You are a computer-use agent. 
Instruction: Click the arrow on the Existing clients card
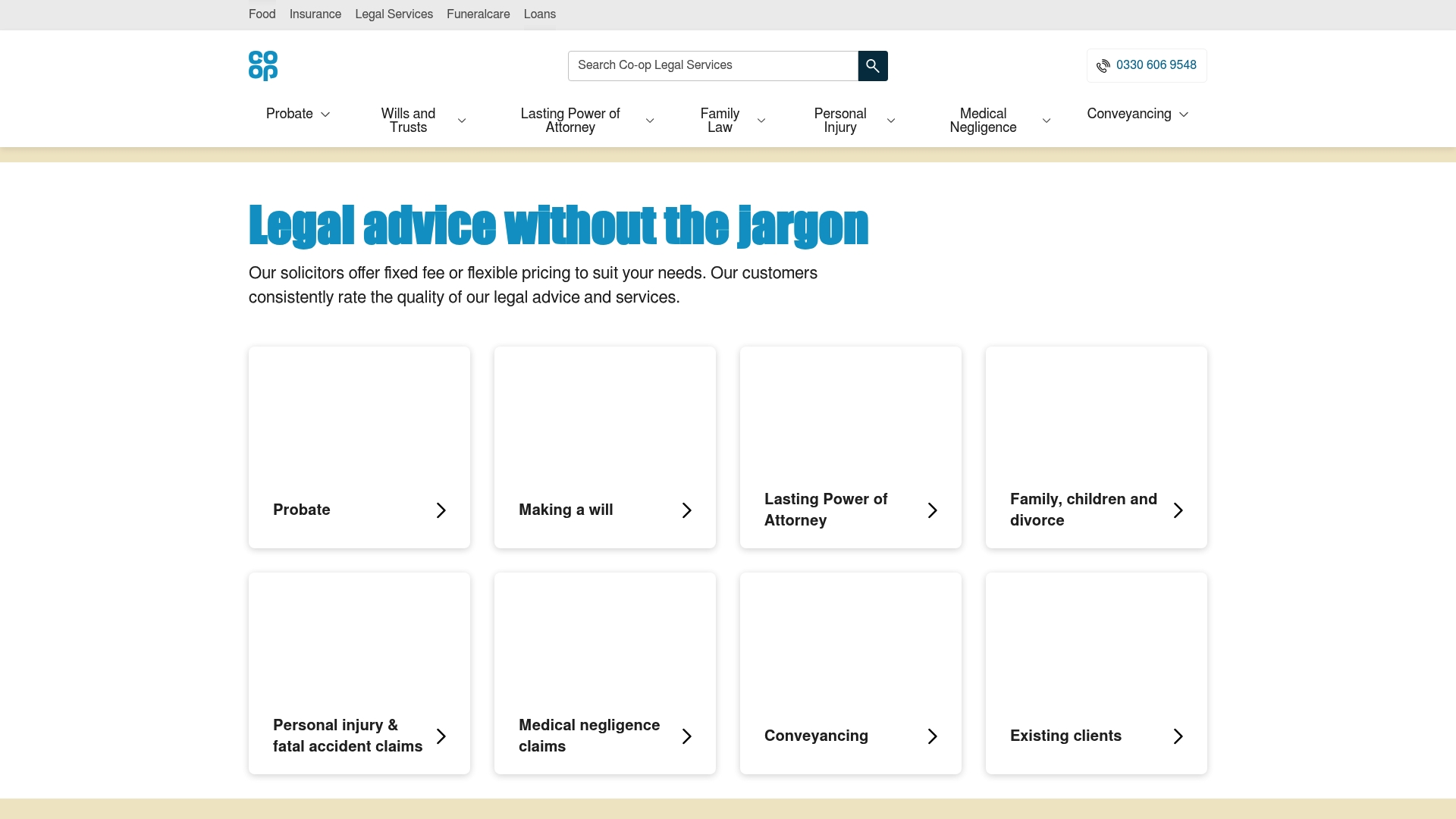[x=1178, y=736]
